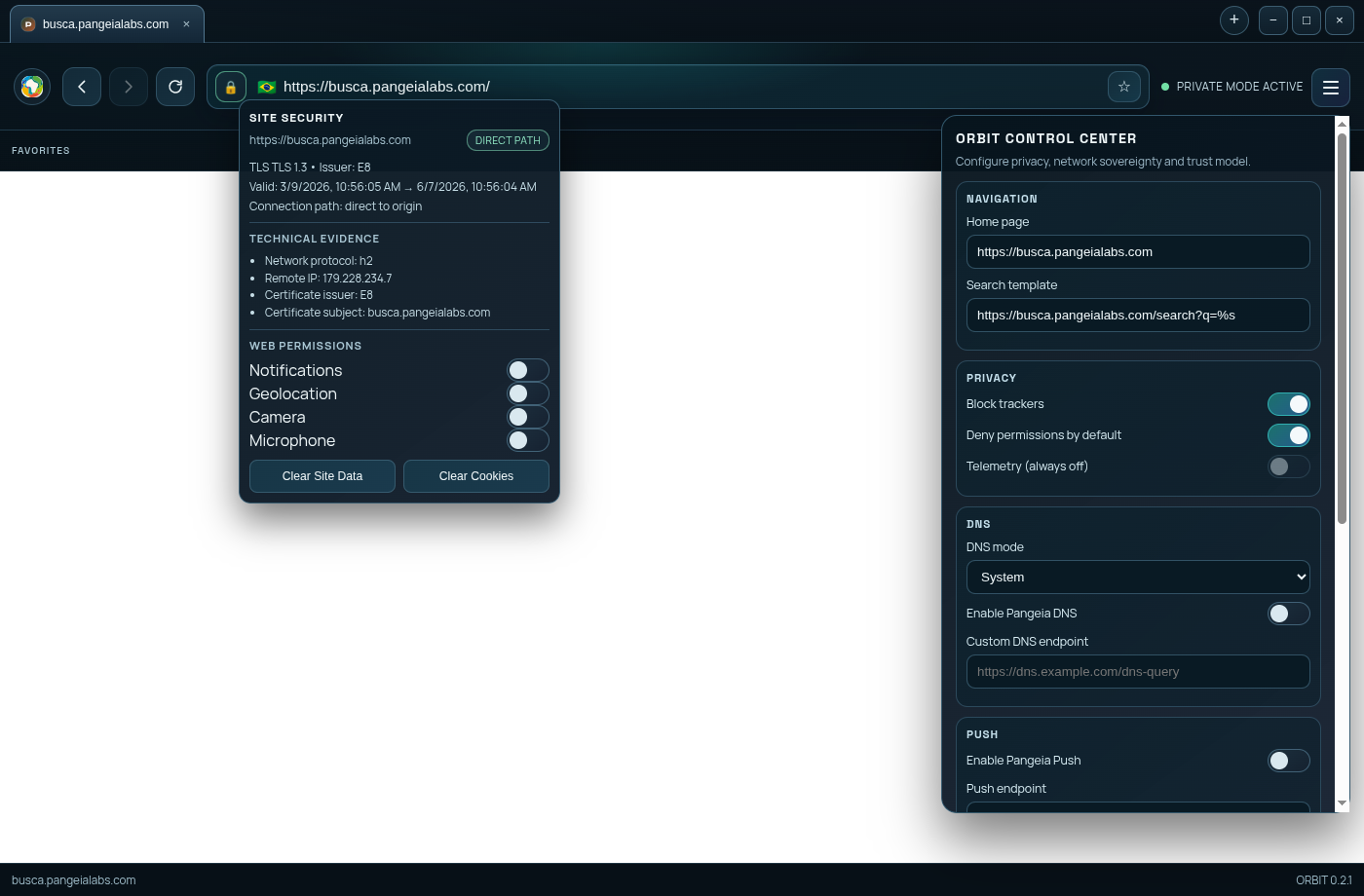
Task: Click the ORBIT 0.2.1 version label
Action: 1324,880
